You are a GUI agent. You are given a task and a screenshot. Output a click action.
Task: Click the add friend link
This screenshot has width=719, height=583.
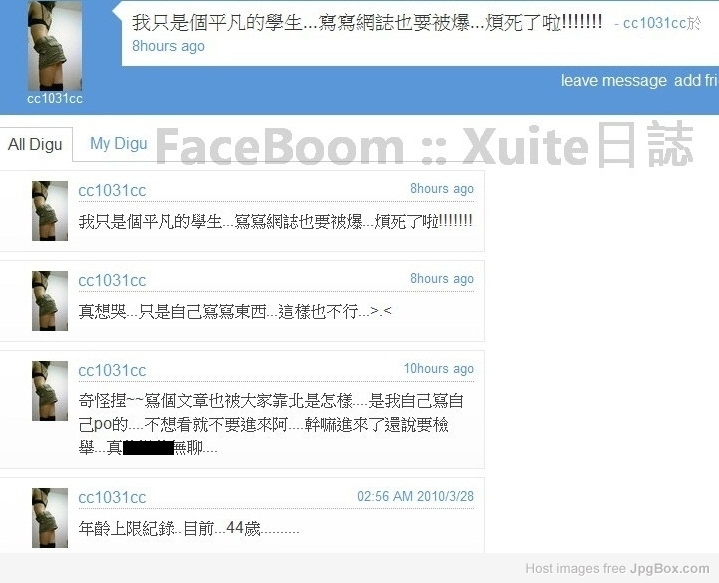click(696, 81)
